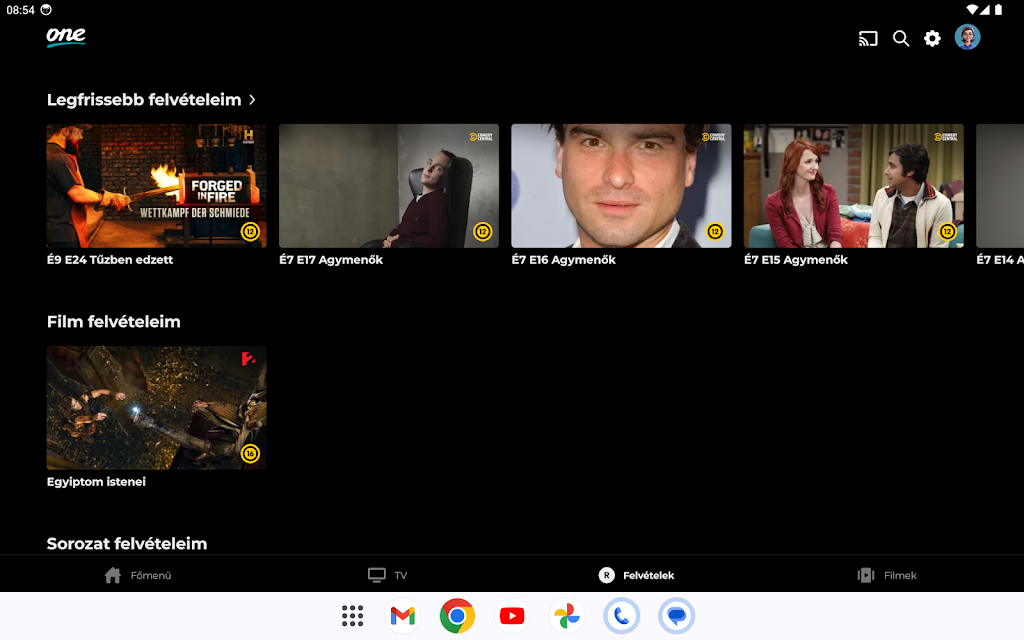This screenshot has height=640, width=1024.
Task: Open Legfrissebb felvételeim section heading
Action: tap(144, 100)
